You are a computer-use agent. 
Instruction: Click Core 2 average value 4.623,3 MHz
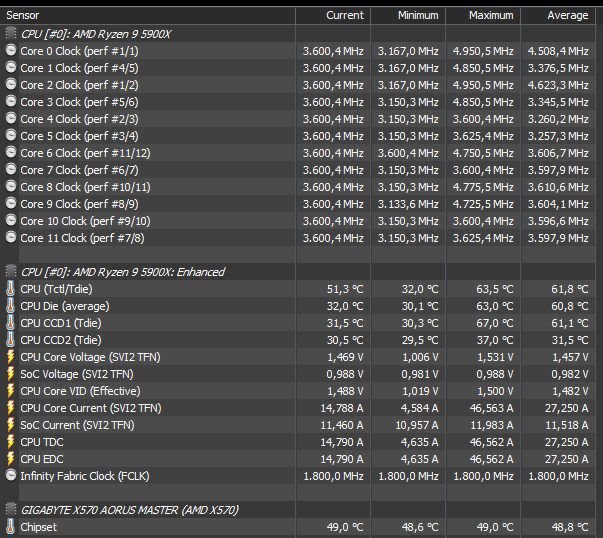[558, 85]
